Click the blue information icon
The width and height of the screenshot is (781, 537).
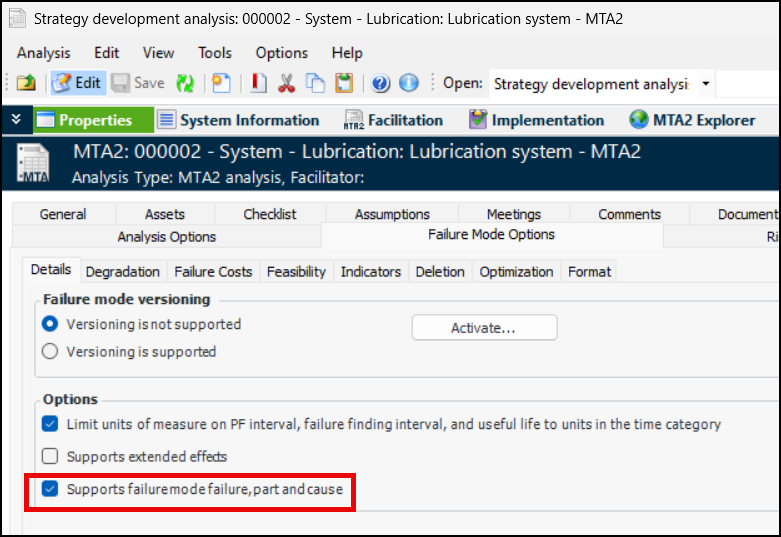(409, 84)
